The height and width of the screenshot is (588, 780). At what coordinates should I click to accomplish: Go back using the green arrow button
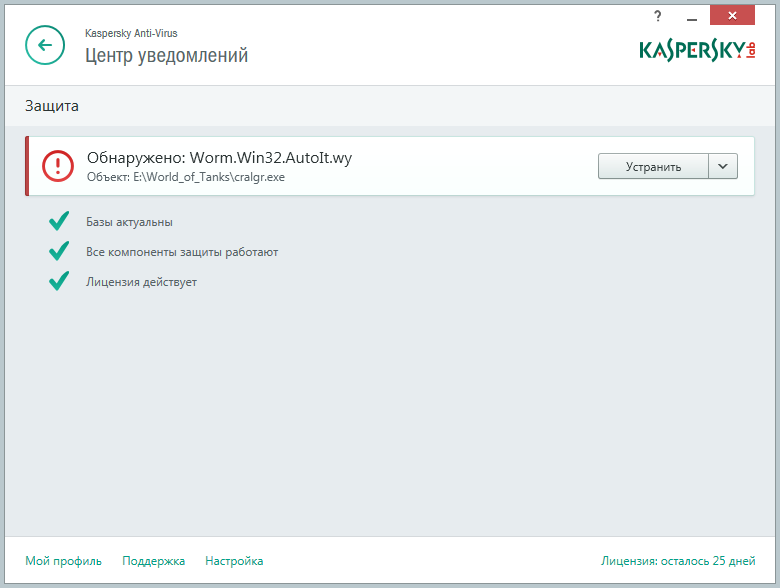45,45
